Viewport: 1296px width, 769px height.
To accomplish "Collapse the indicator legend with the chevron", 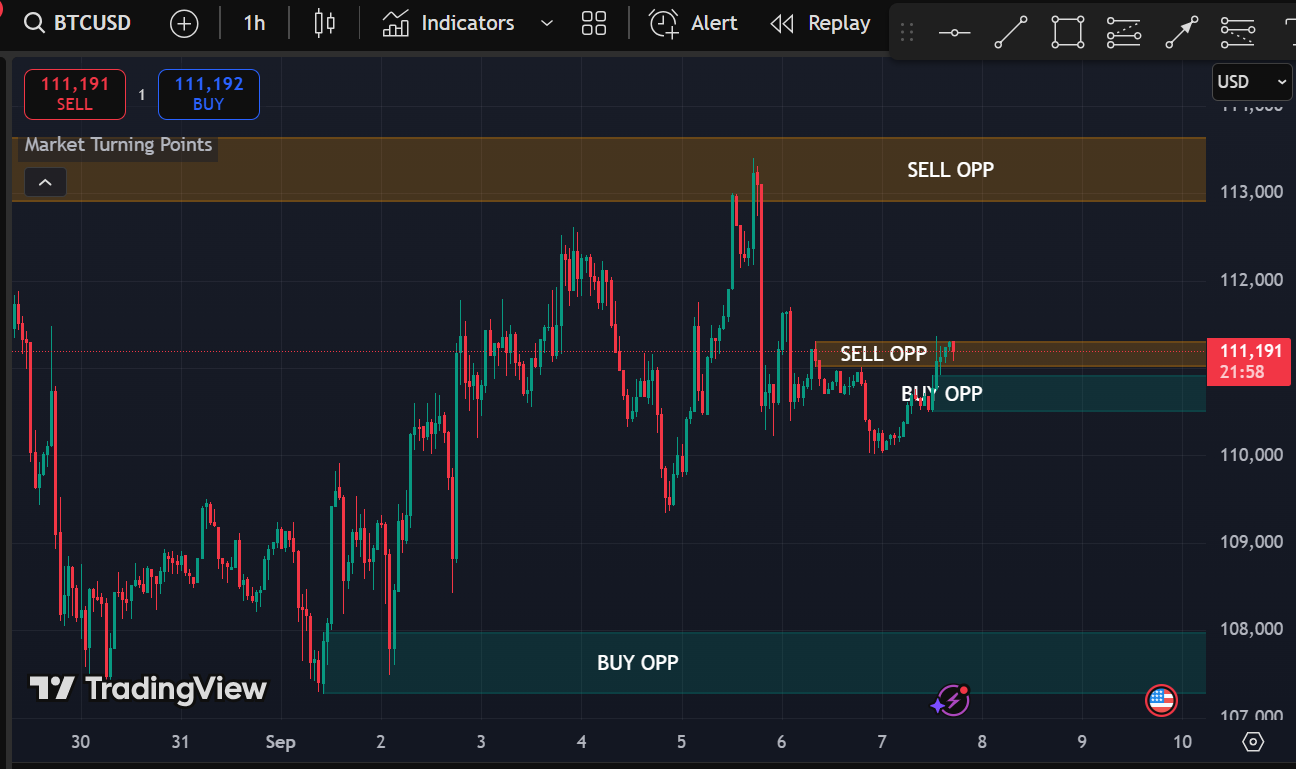I will pos(45,182).
